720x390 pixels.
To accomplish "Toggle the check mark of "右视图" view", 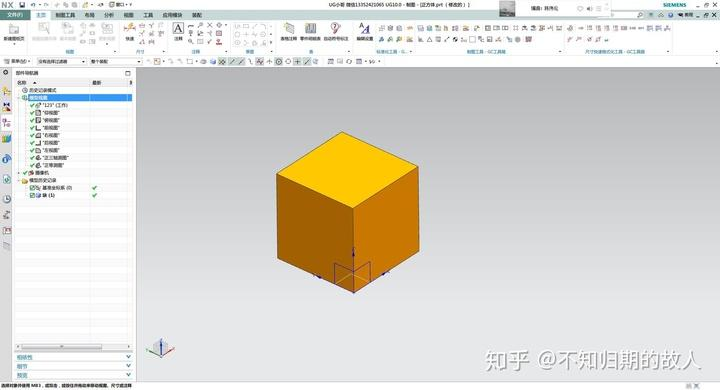I will 32,136.
